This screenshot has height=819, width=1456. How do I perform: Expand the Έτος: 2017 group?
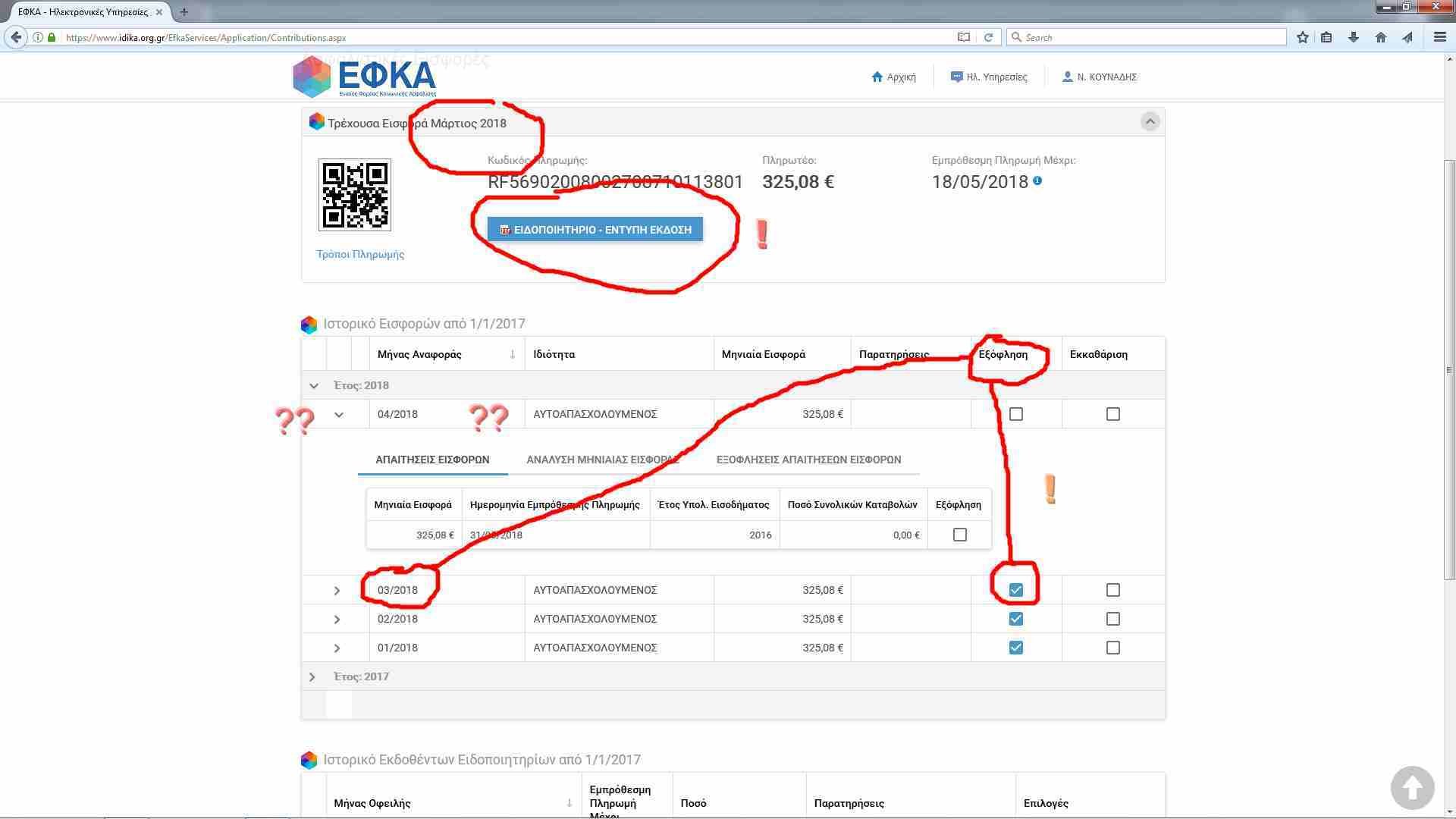click(312, 676)
